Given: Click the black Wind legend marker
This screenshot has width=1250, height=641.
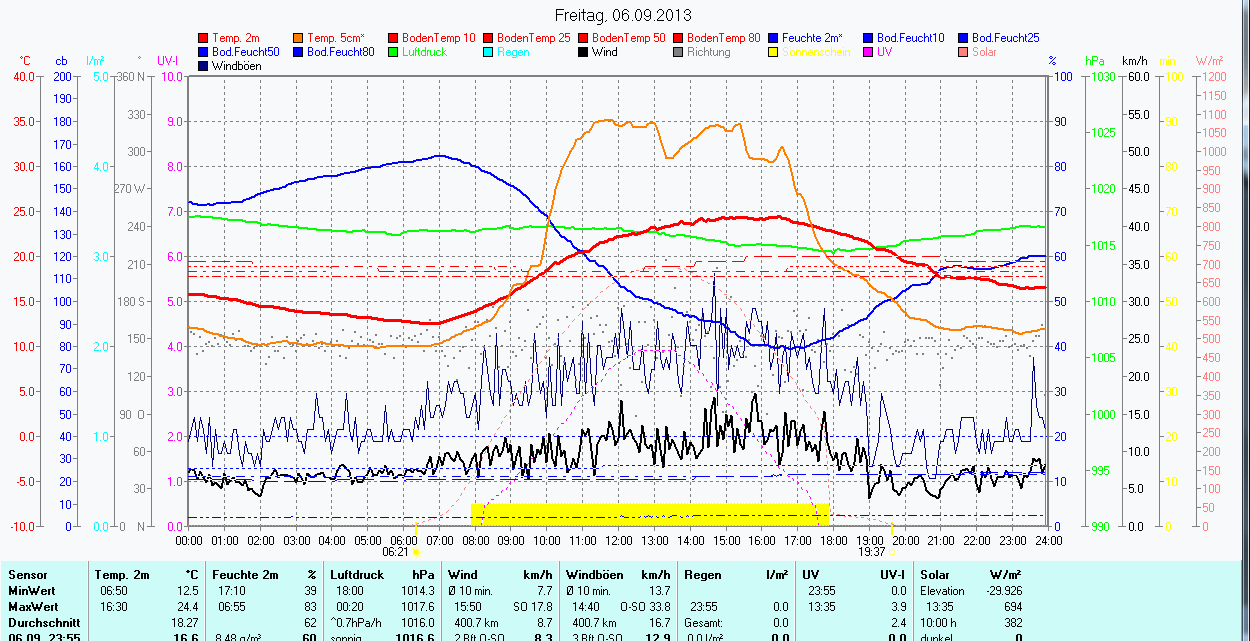Looking at the screenshot, I should point(584,52).
